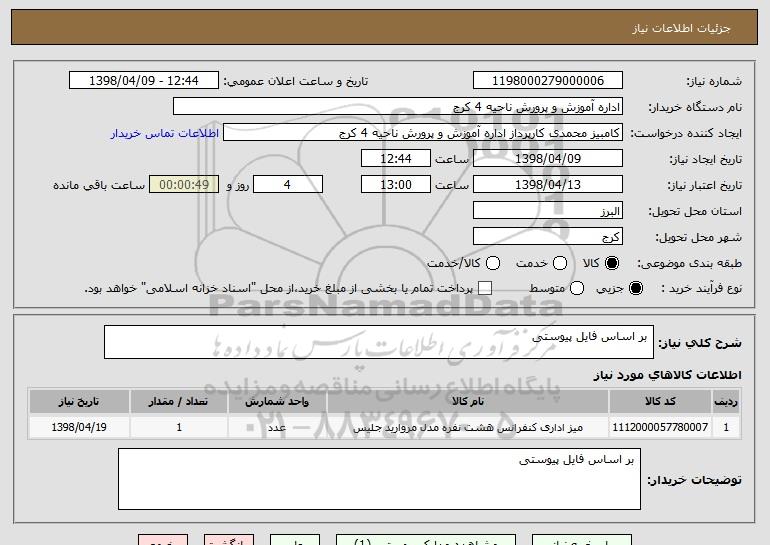Screen dimensions: 770x545
Task: Click the ایجاد کننده درخواست field
Action: (423, 133)
